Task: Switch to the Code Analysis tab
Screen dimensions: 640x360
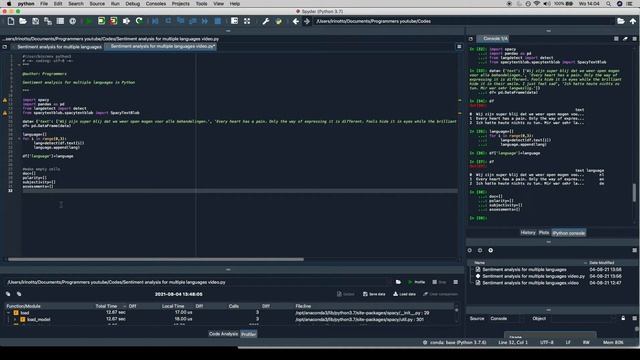Action: coord(223,334)
